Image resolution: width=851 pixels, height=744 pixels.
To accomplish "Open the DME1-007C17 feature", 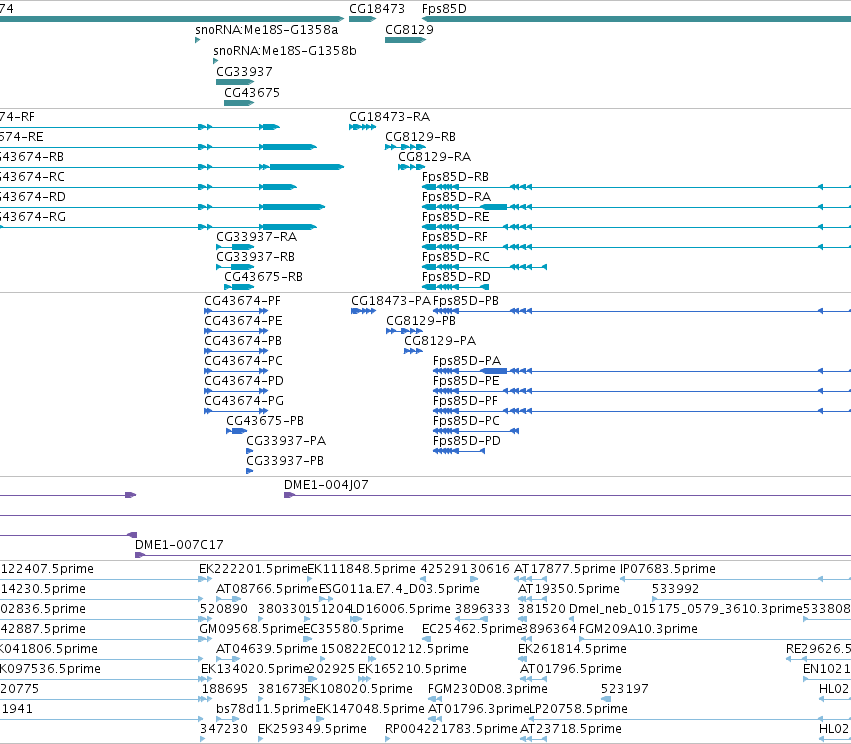I will tap(179, 545).
